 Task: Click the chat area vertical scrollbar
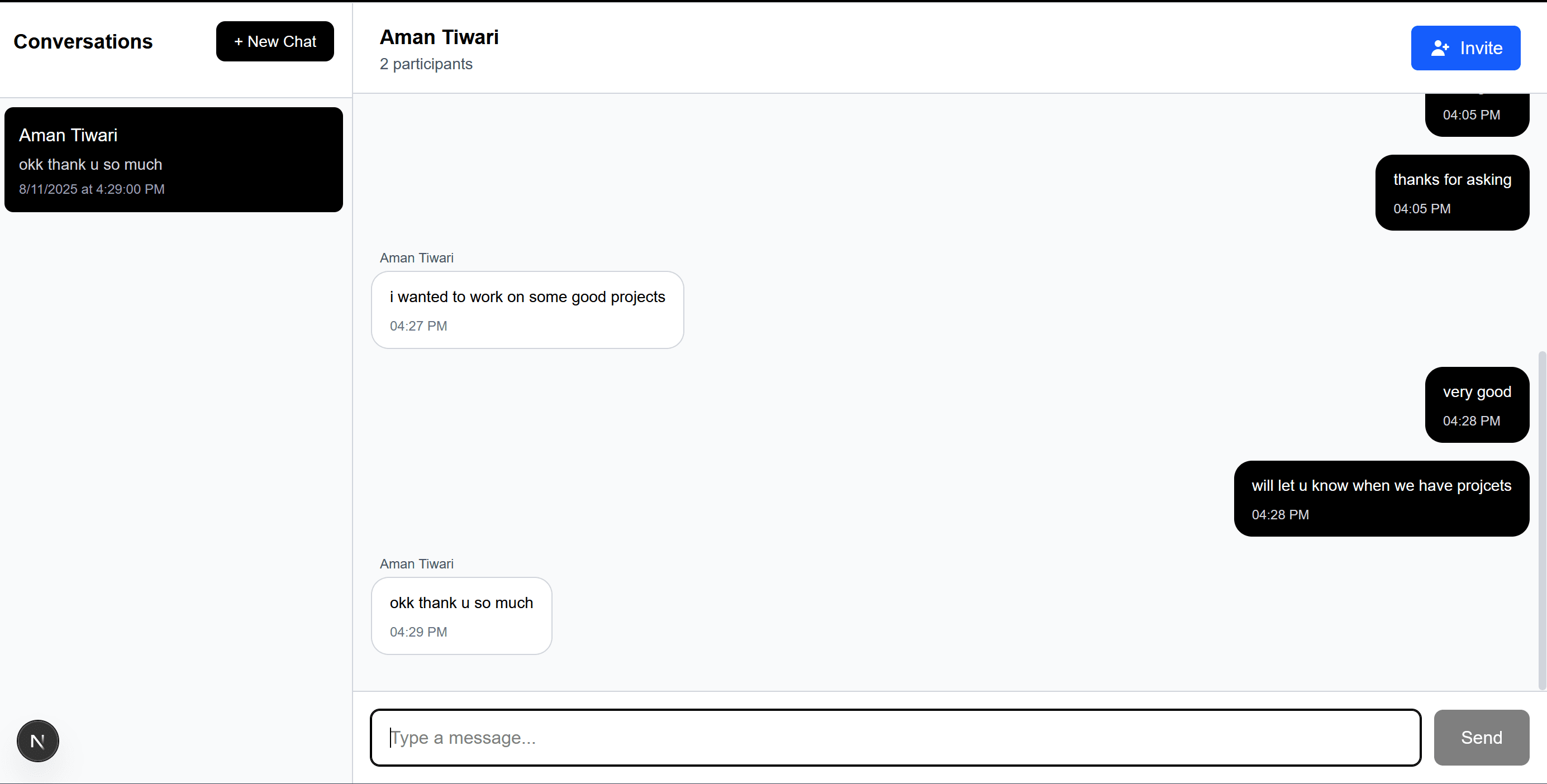pyautogui.click(x=1541, y=520)
